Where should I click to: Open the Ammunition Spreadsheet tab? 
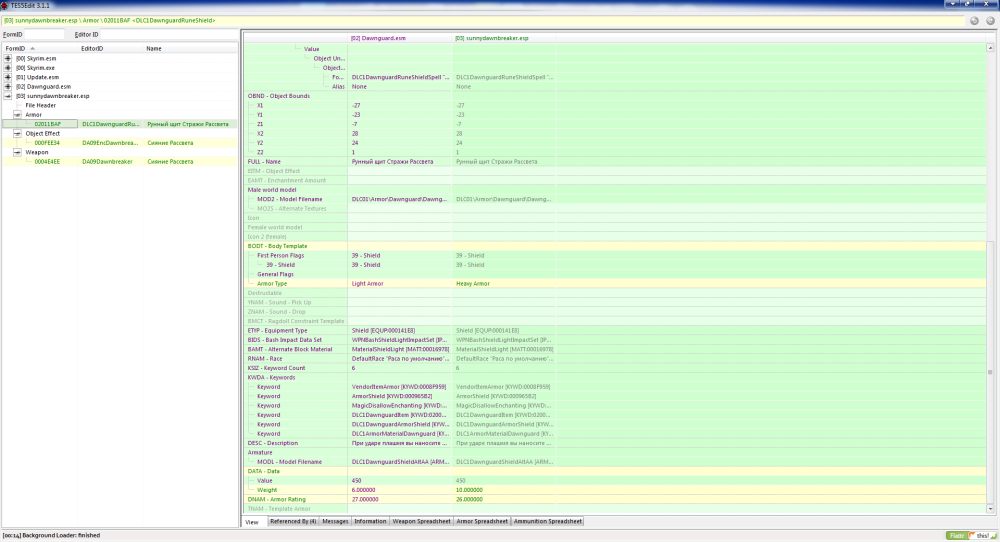coord(547,522)
